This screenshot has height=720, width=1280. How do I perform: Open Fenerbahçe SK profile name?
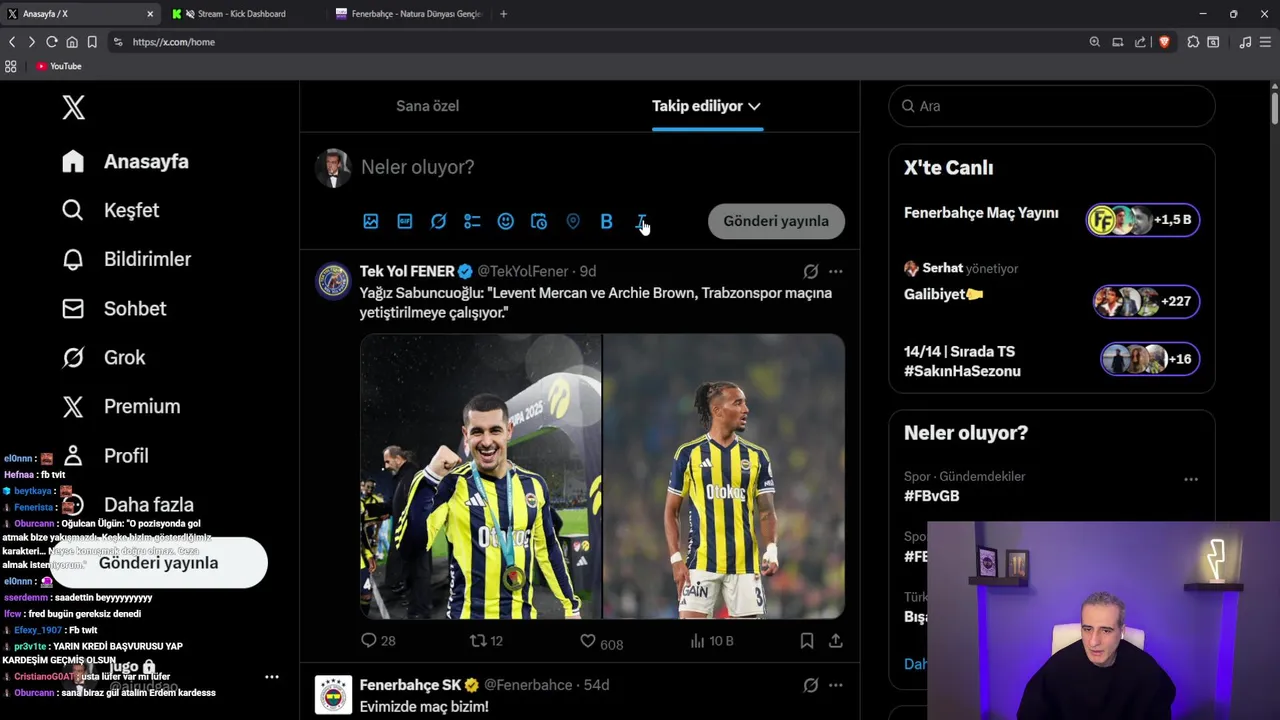(x=410, y=685)
